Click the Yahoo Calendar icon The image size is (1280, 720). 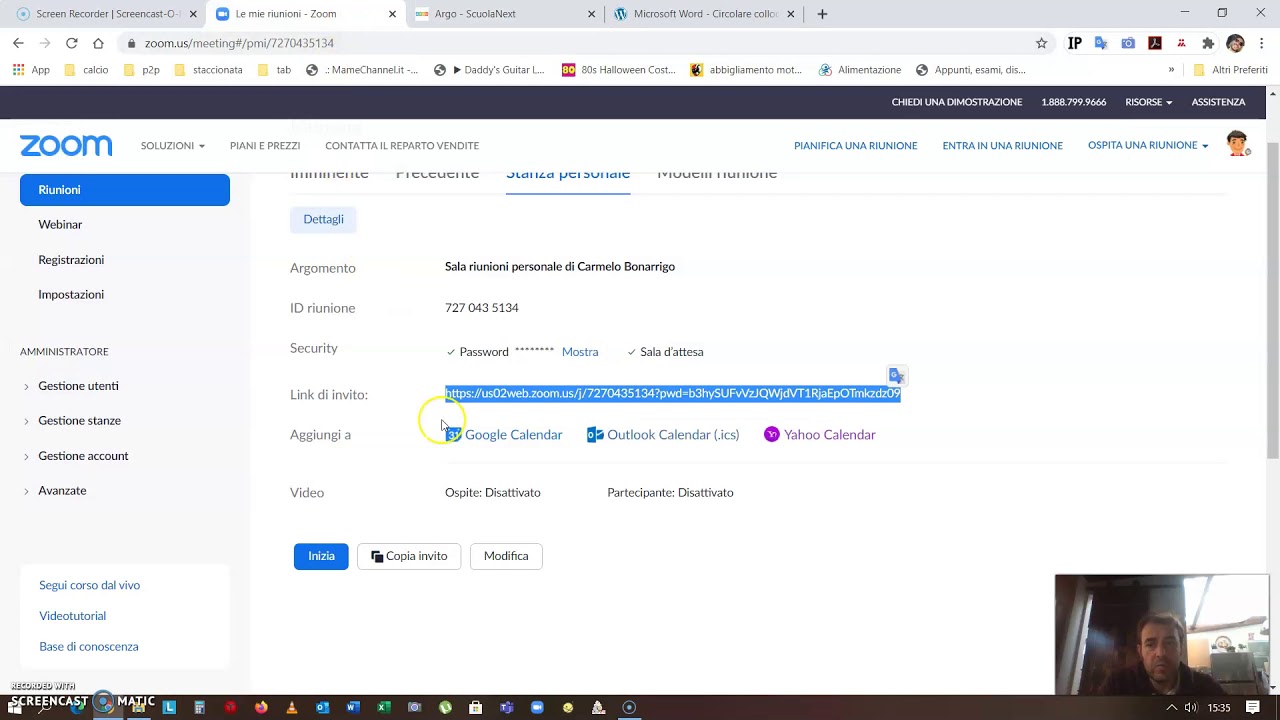[772, 435]
